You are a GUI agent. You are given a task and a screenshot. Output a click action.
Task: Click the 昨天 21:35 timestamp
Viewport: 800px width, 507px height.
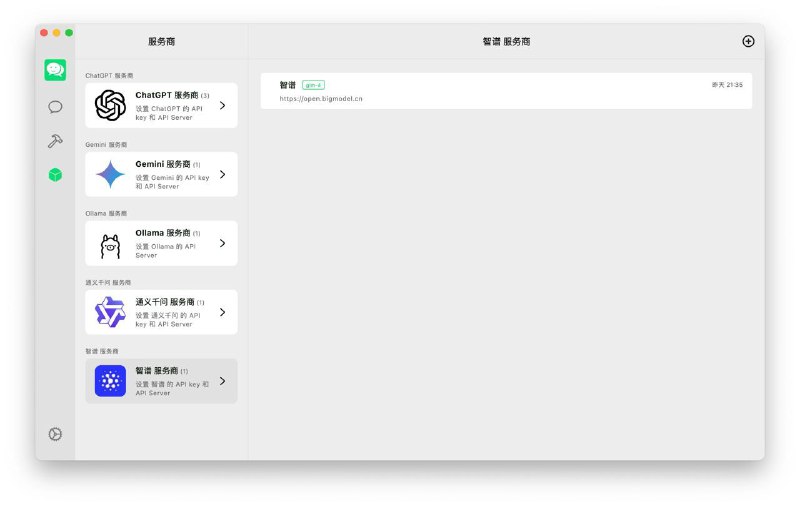click(727, 85)
